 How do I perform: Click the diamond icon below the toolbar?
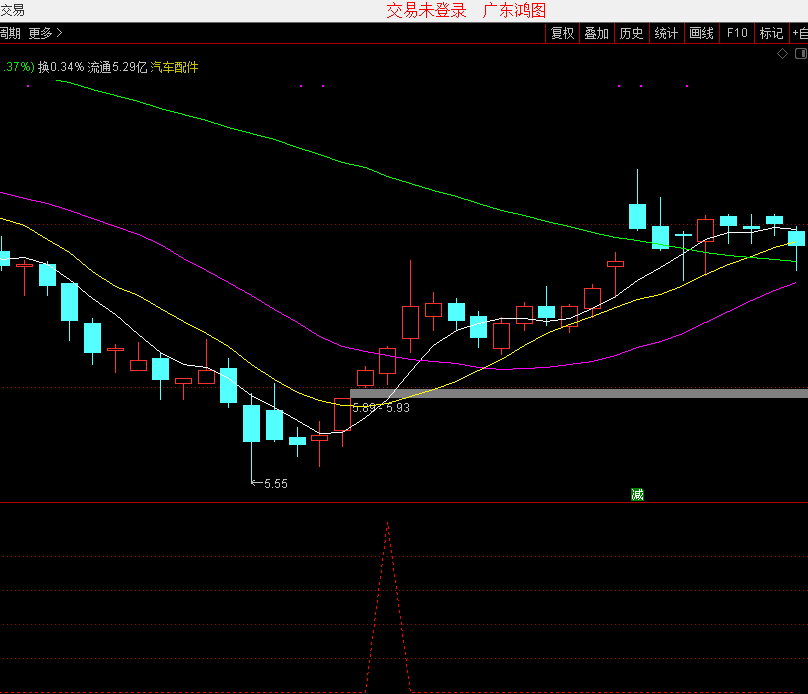pyautogui.click(x=783, y=54)
